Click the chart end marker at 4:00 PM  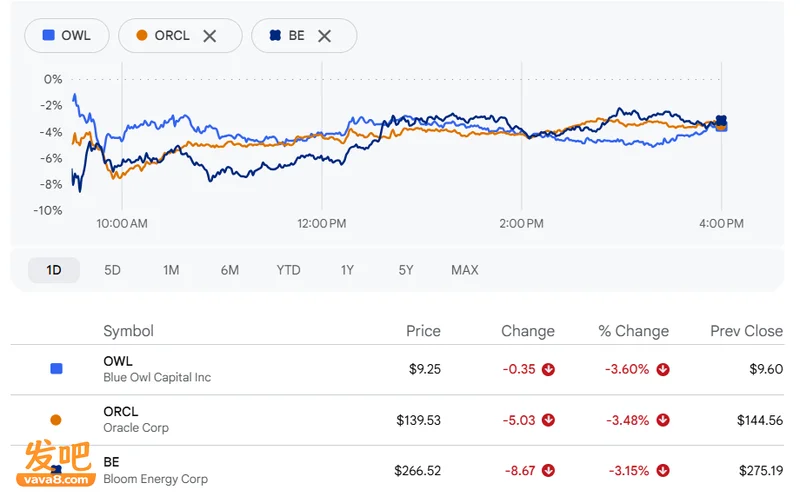point(721,123)
